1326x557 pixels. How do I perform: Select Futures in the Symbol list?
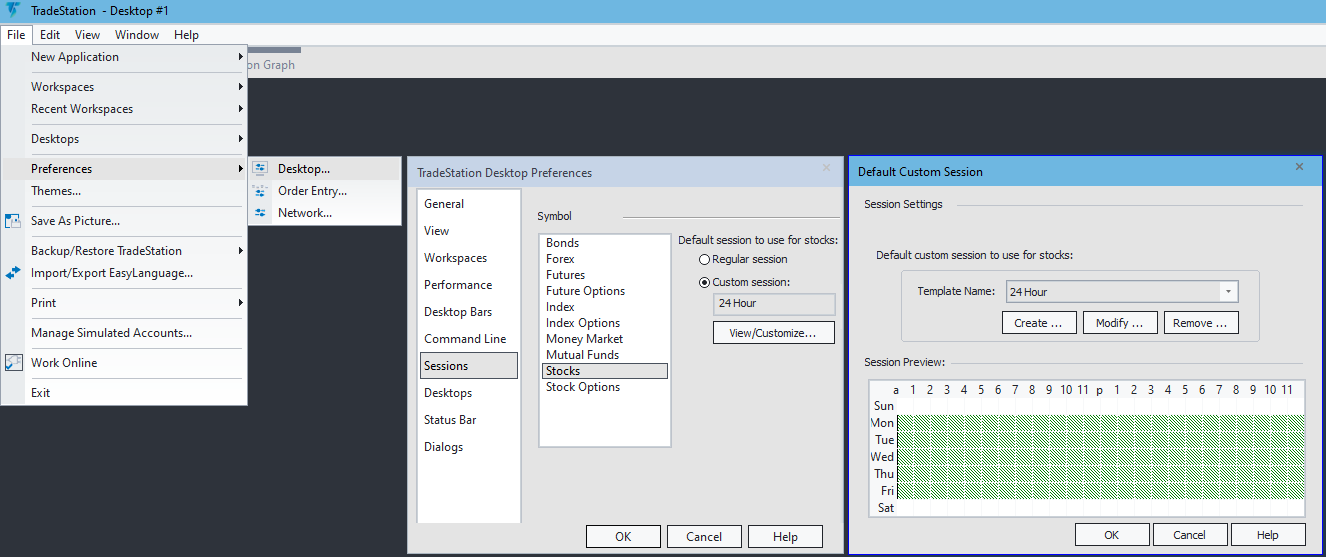pos(604,275)
